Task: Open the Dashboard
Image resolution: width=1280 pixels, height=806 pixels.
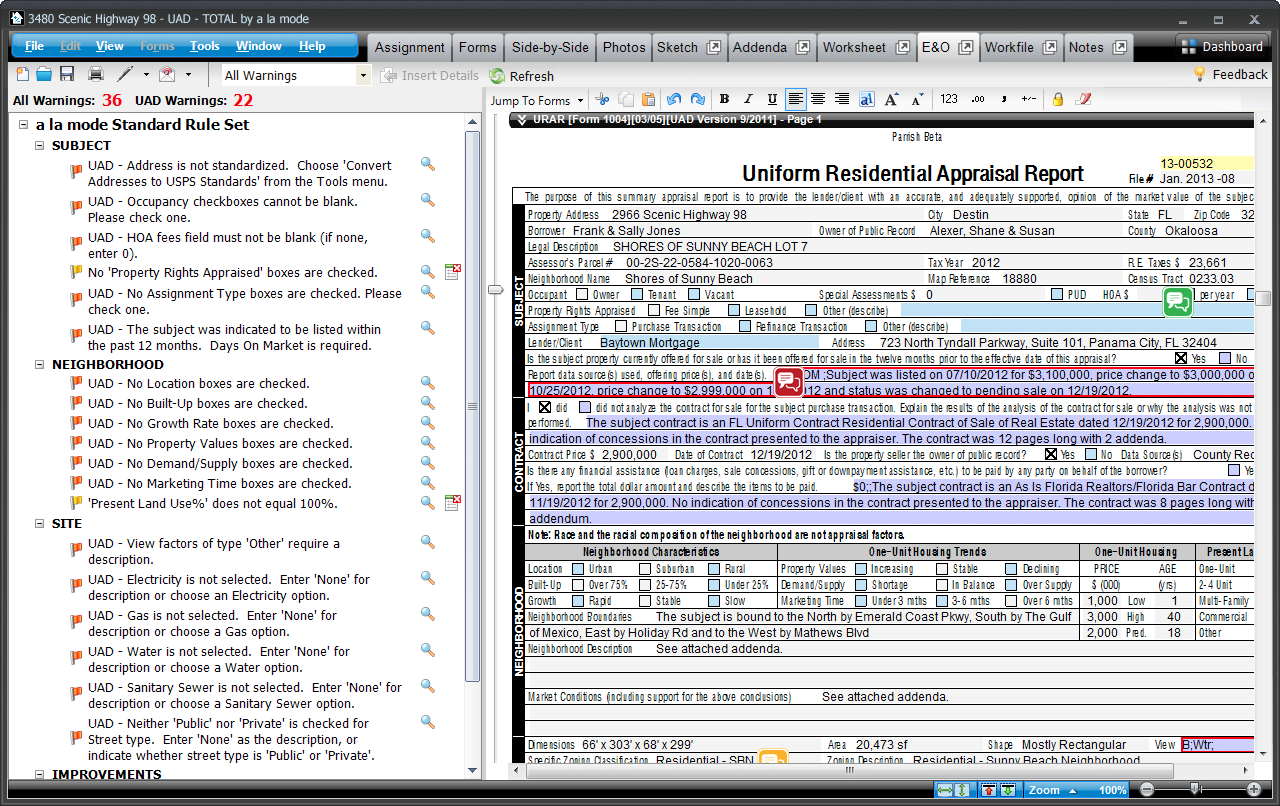Action: (1222, 46)
